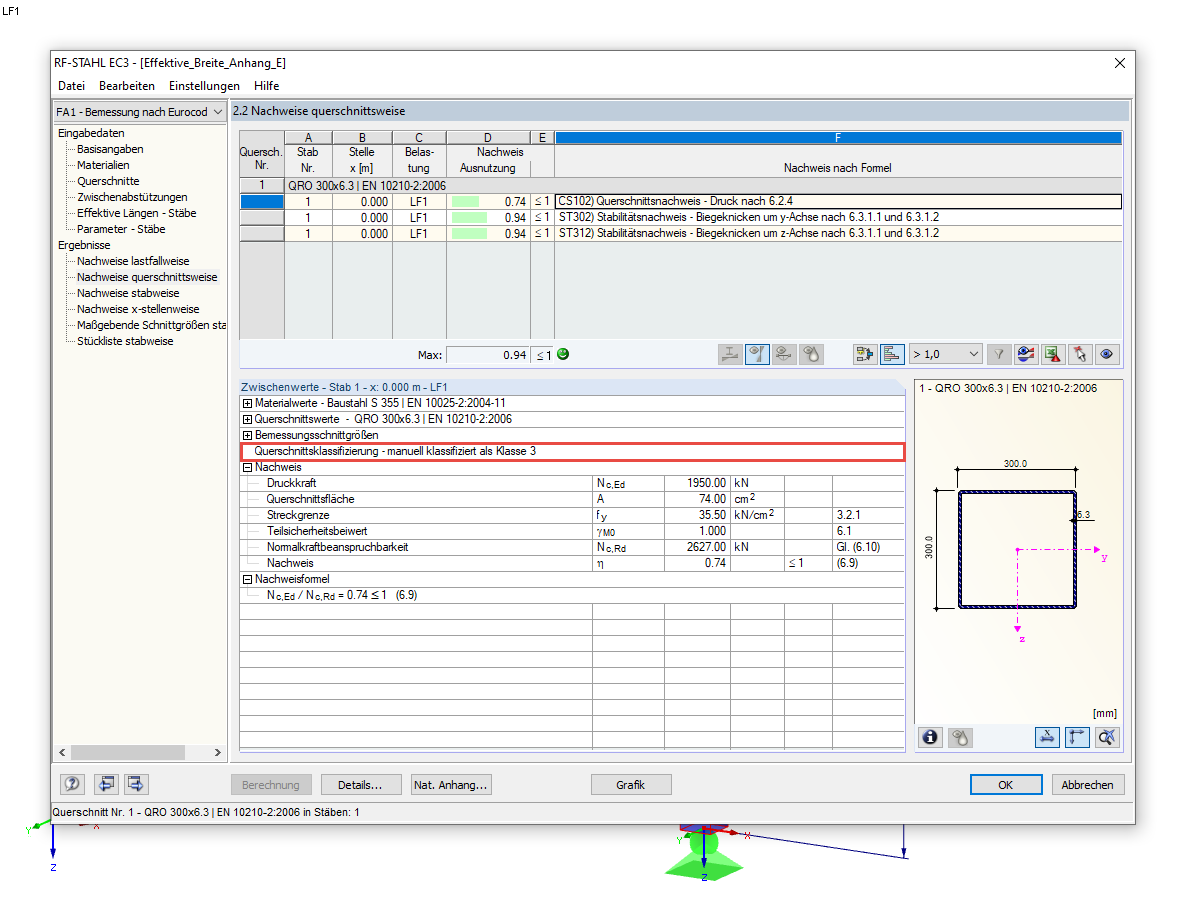
Task: Click the eye with drop icon in results toolbar
Action: pyautogui.click(x=812, y=354)
